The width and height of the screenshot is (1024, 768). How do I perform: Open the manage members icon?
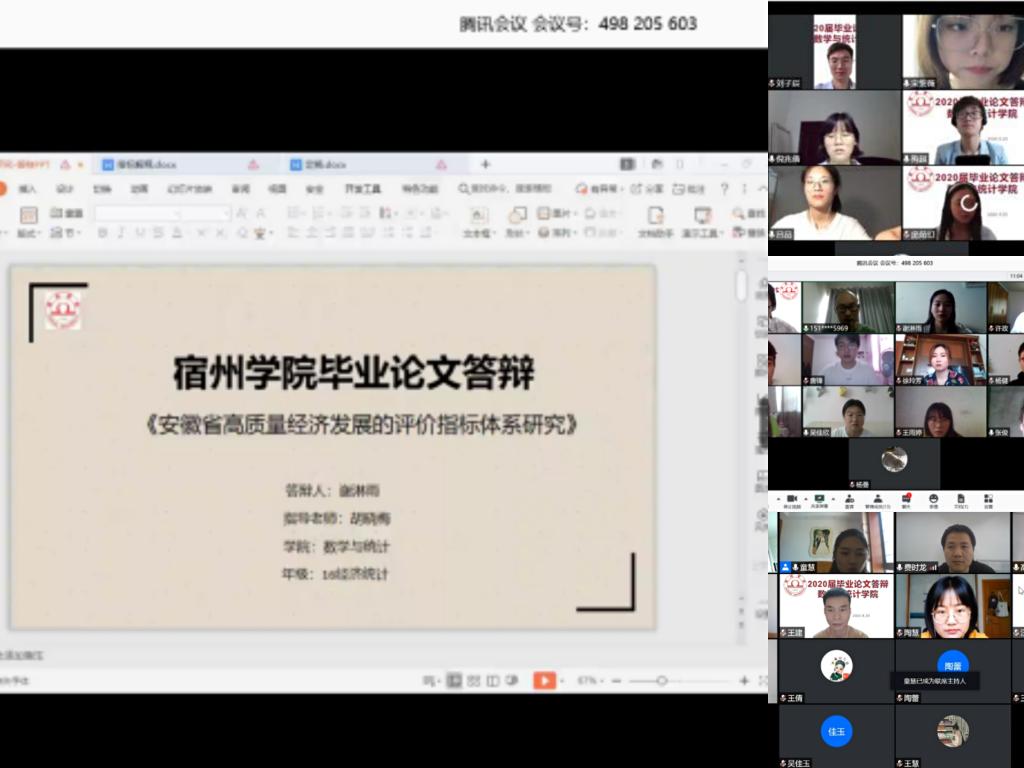[877, 499]
